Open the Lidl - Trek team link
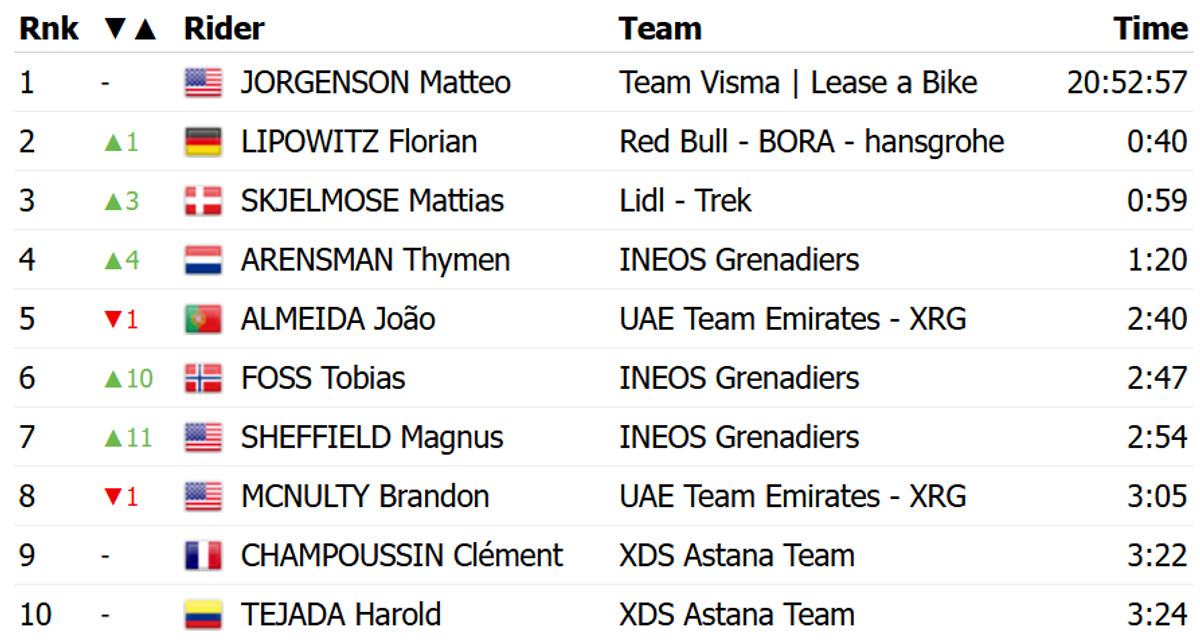The image size is (1200, 640). [x=685, y=201]
